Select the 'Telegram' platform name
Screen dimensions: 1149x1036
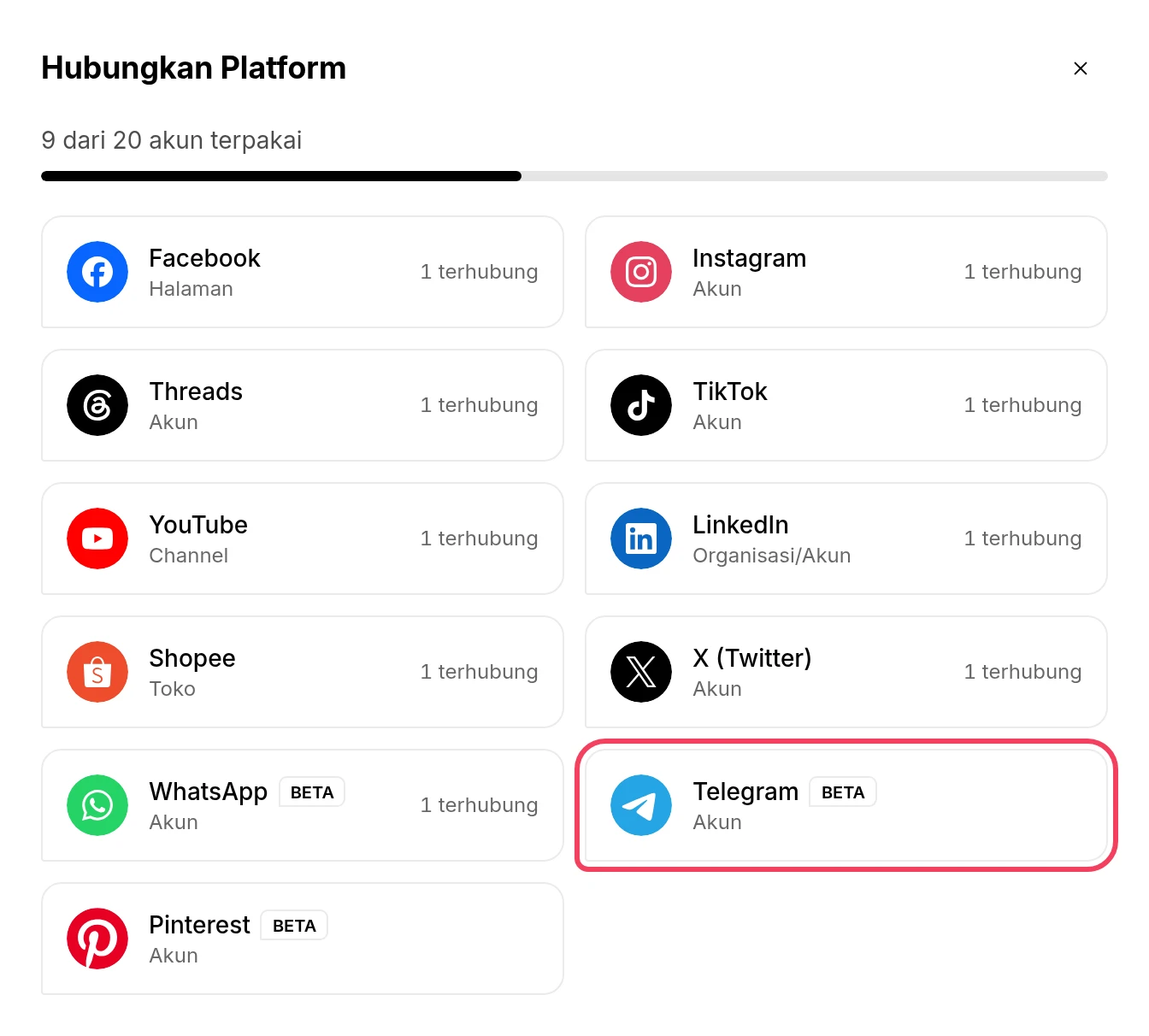(x=745, y=792)
